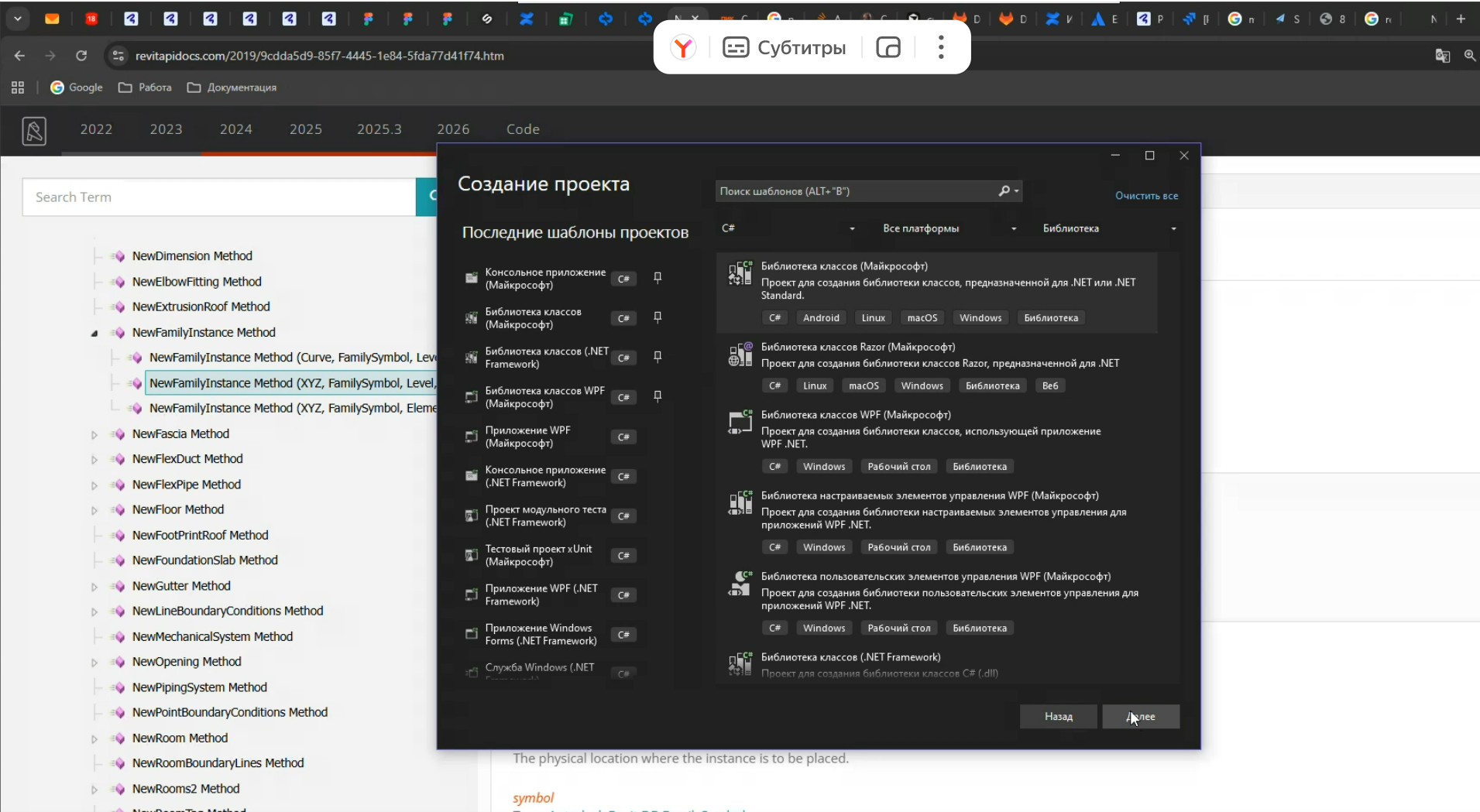Click the Библиотека классов WPF (Майкрософт) results icon
The image size is (1480, 812).
pyautogui.click(x=740, y=423)
